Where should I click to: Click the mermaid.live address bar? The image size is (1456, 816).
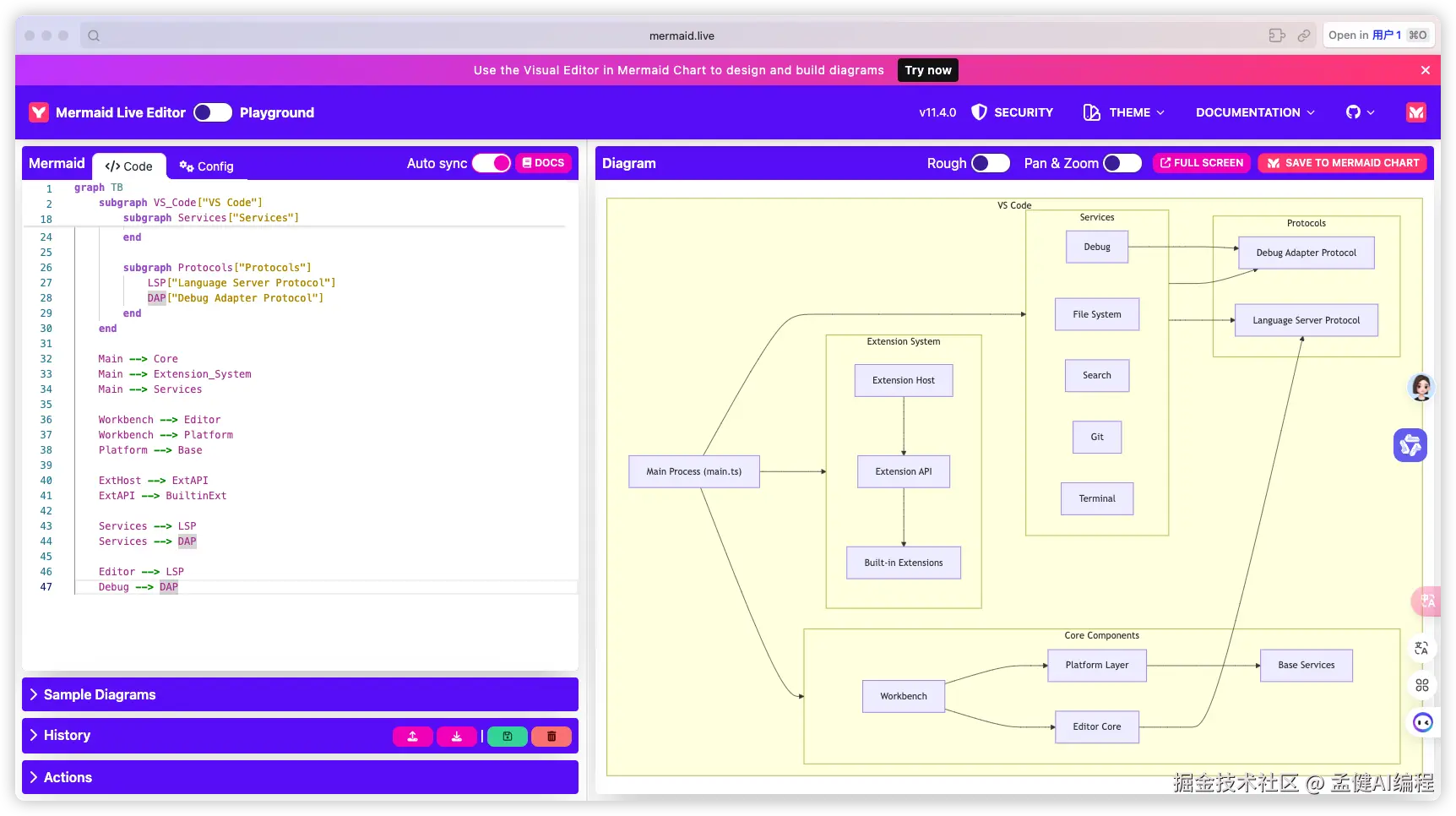tap(682, 35)
